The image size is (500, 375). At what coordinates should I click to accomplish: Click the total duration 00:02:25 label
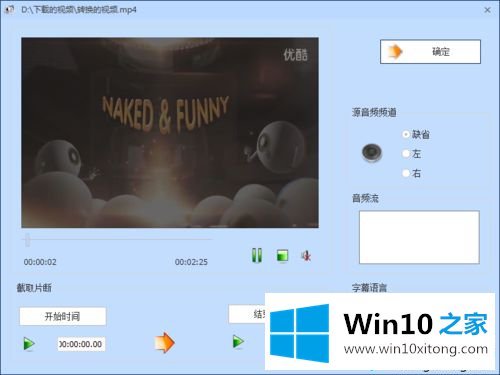[x=191, y=262]
